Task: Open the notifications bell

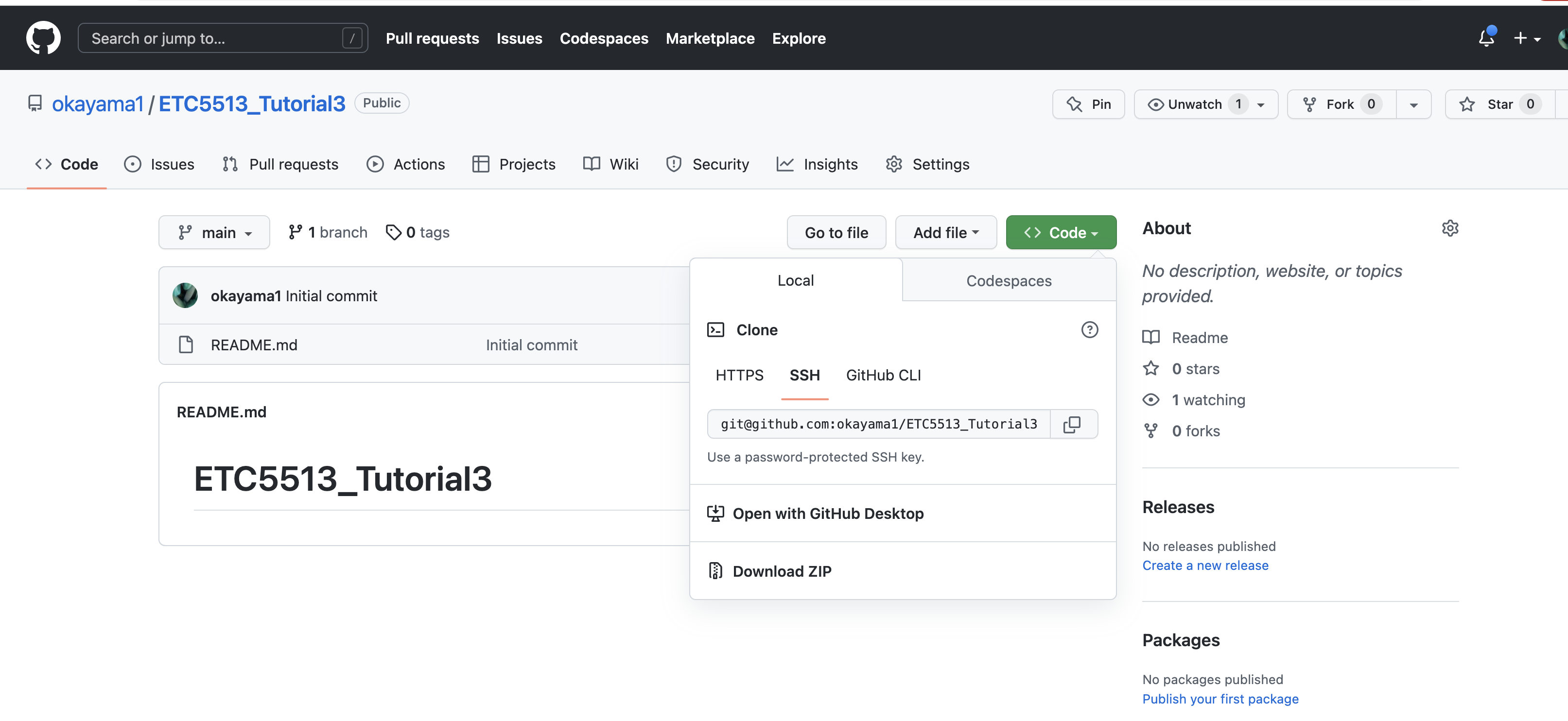Action: (1486, 38)
